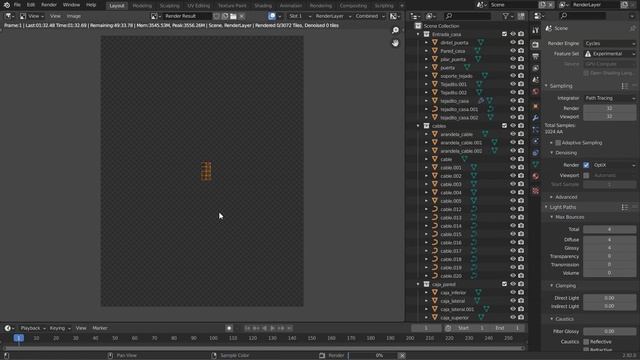This screenshot has height=360, width=640.
Task: Click the Total max bounces field
Action: coord(609,229)
